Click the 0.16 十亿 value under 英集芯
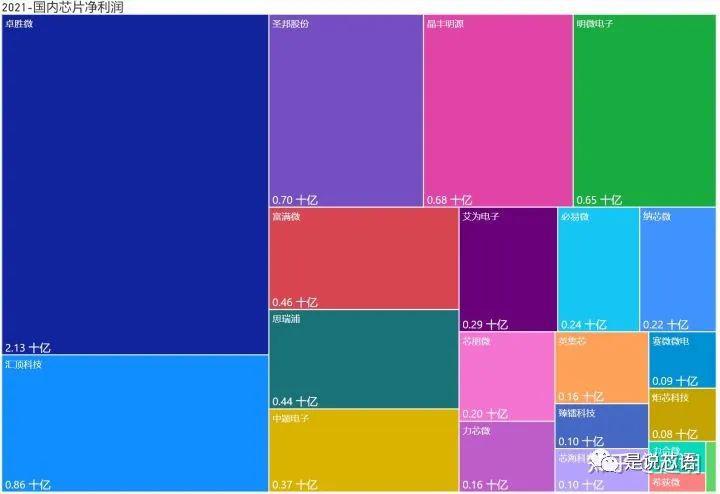This screenshot has width=720, height=494. (581, 396)
